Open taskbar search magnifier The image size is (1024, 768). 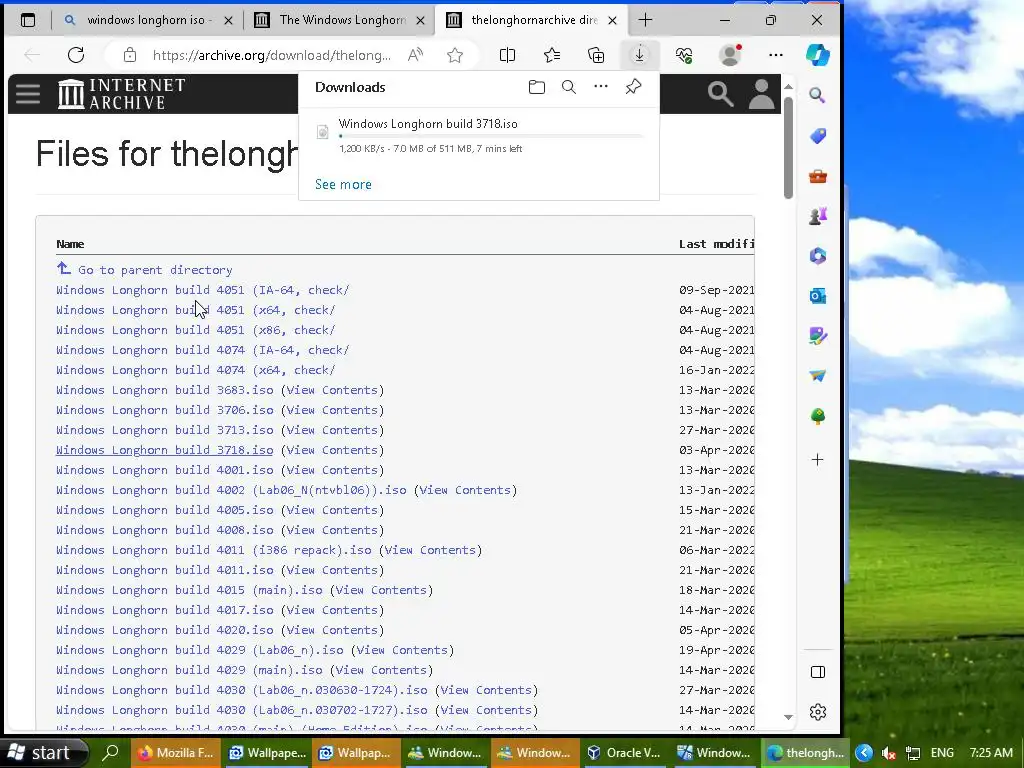click(x=111, y=753)
